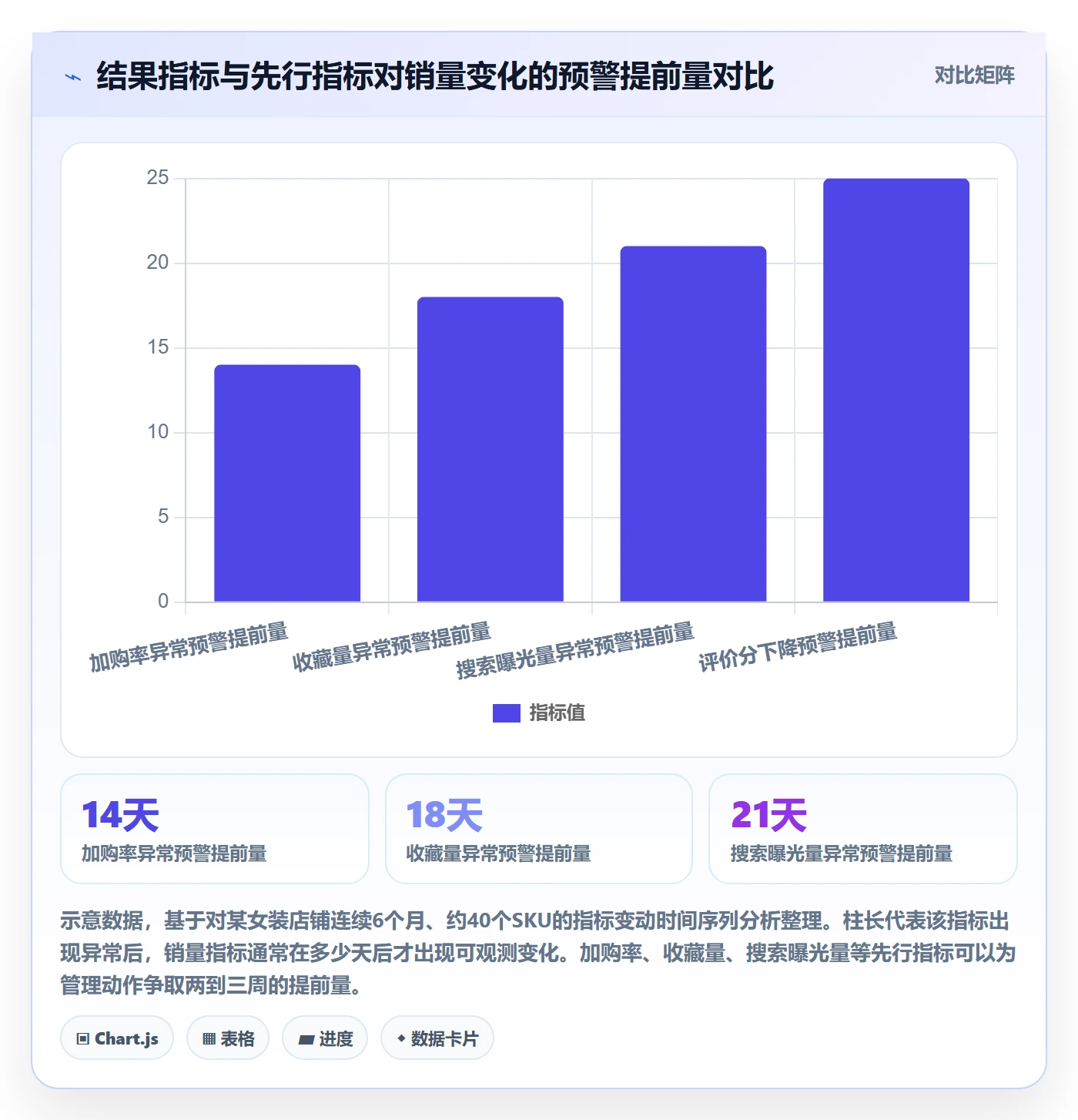Click the x-axis label 评价分下降预警提前量
Screen dimensions: 1078x1120
click(798, 647)
